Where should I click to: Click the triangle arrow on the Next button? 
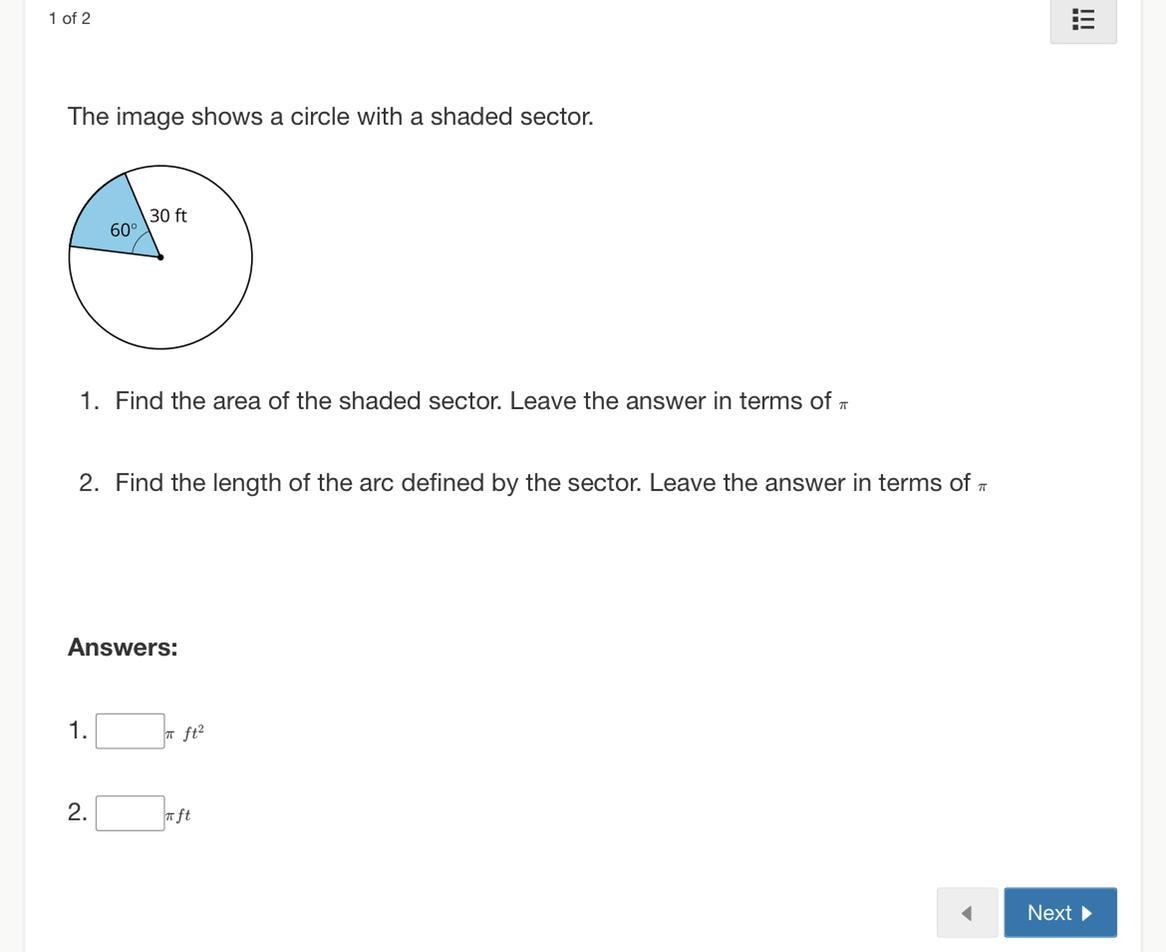[x=1086, y=913]
